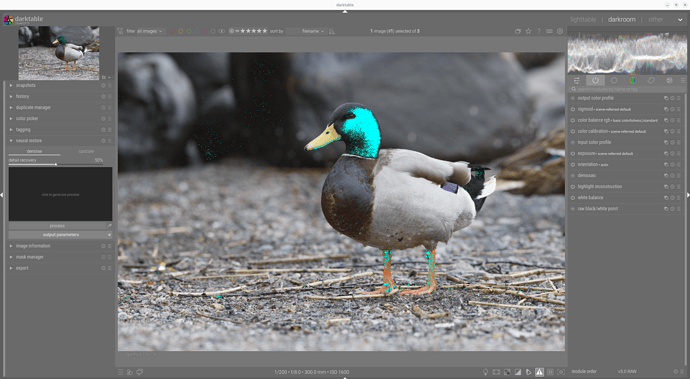The image size is (690, 379).
Task: Show active modules with the power tab
Action: pyautogui.click(x=595, y=81)
